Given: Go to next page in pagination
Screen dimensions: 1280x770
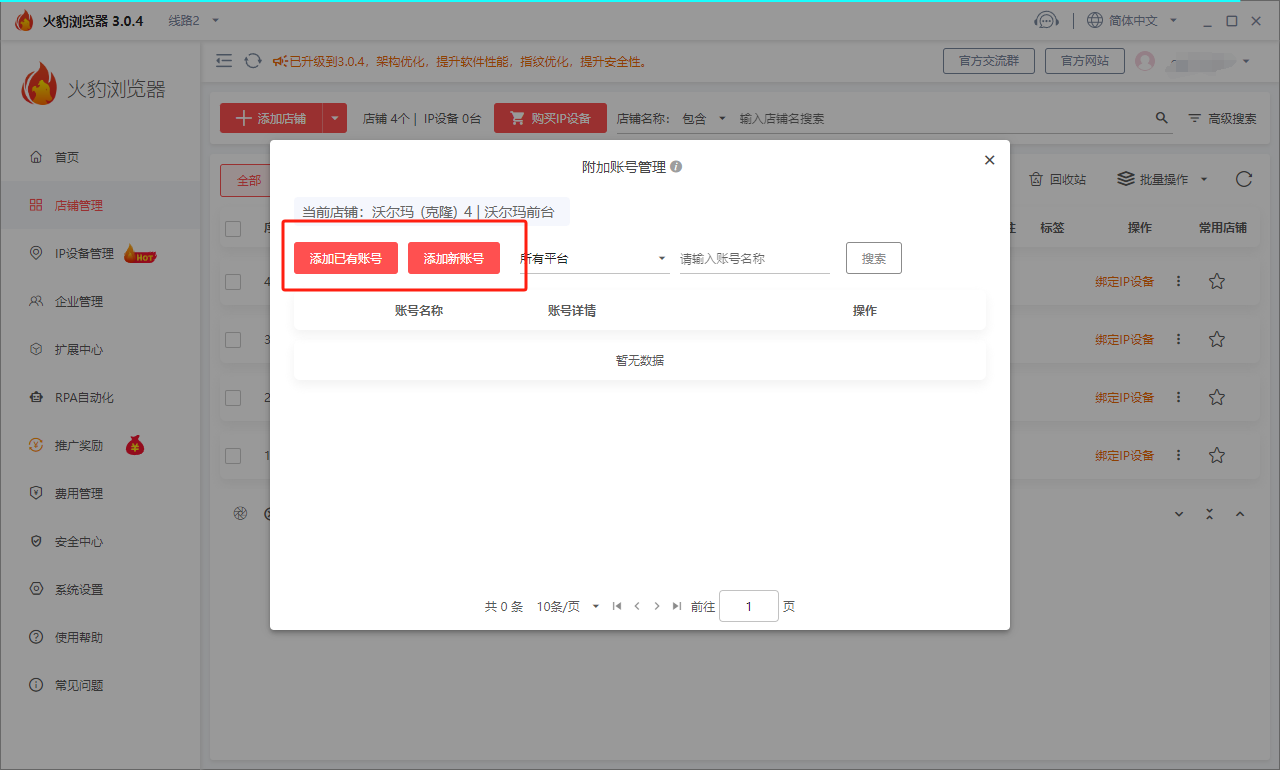Looking at the screenshot, I should (657, 606).
